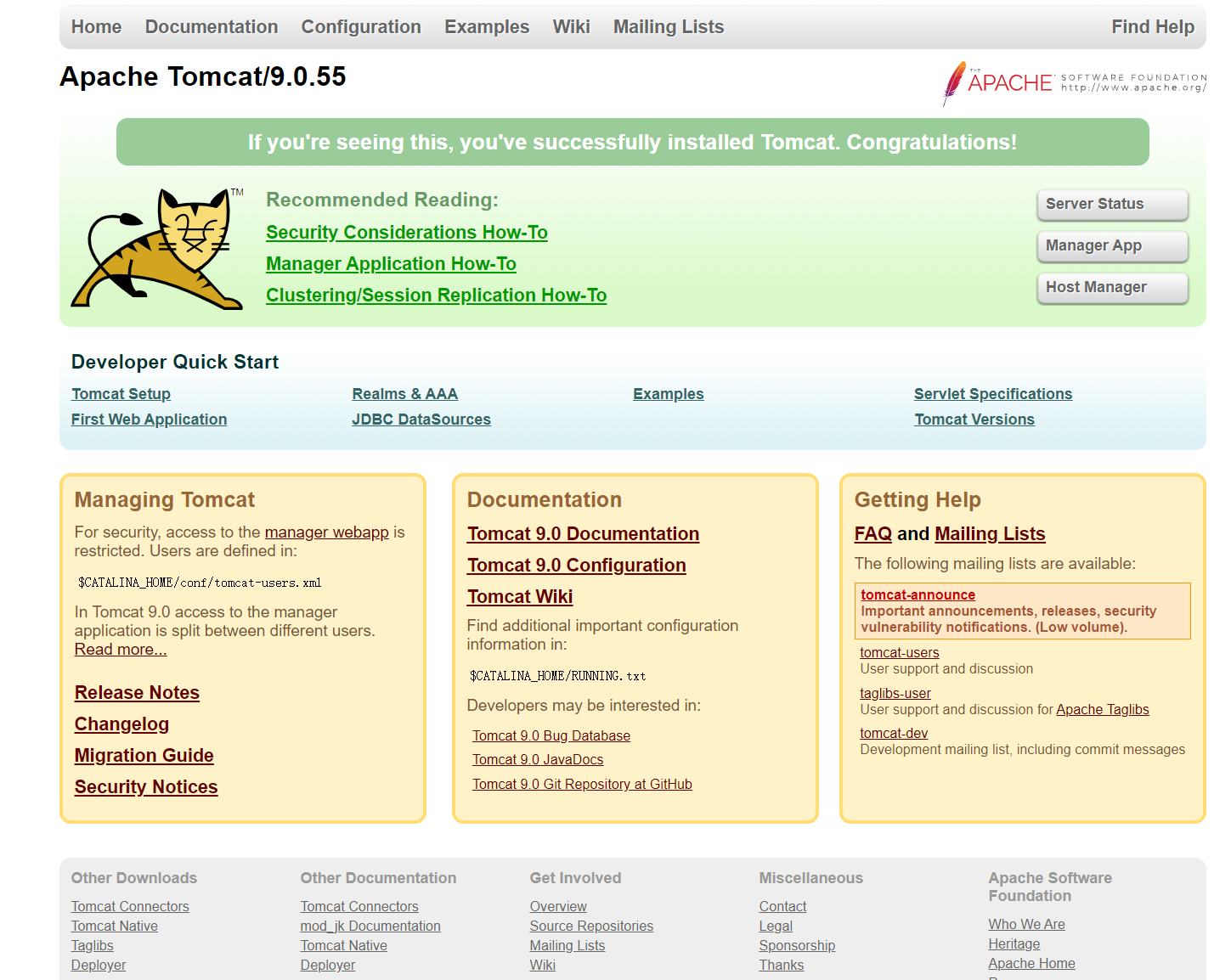Visit the Sponsorship footer link
The height and width of the screenshot is (980, 1231).
pyautogui.click(x=797, y=946)
